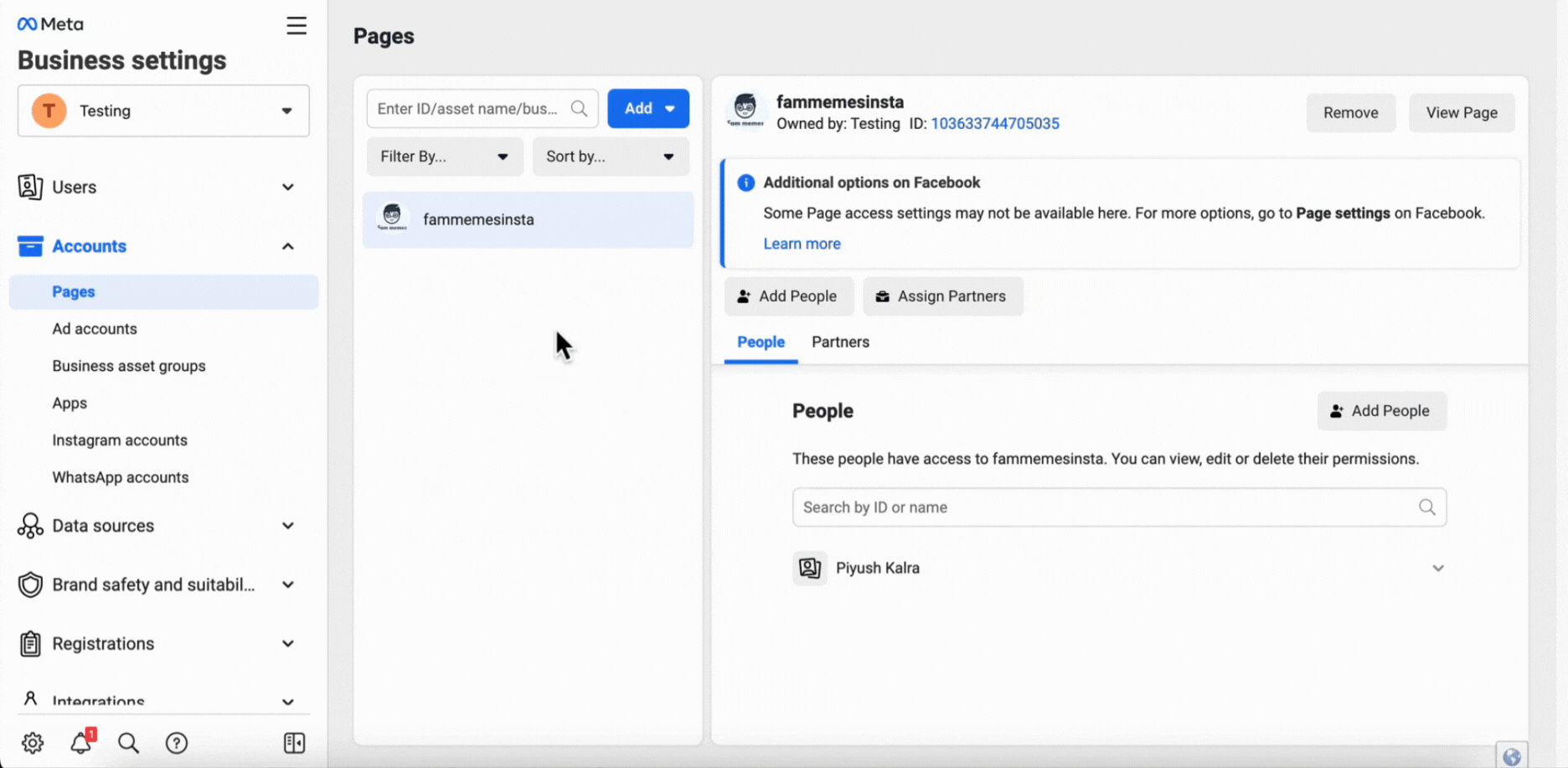Open the help question mark icon
Screen dimensions: 1568x768
tap(177, 743)
